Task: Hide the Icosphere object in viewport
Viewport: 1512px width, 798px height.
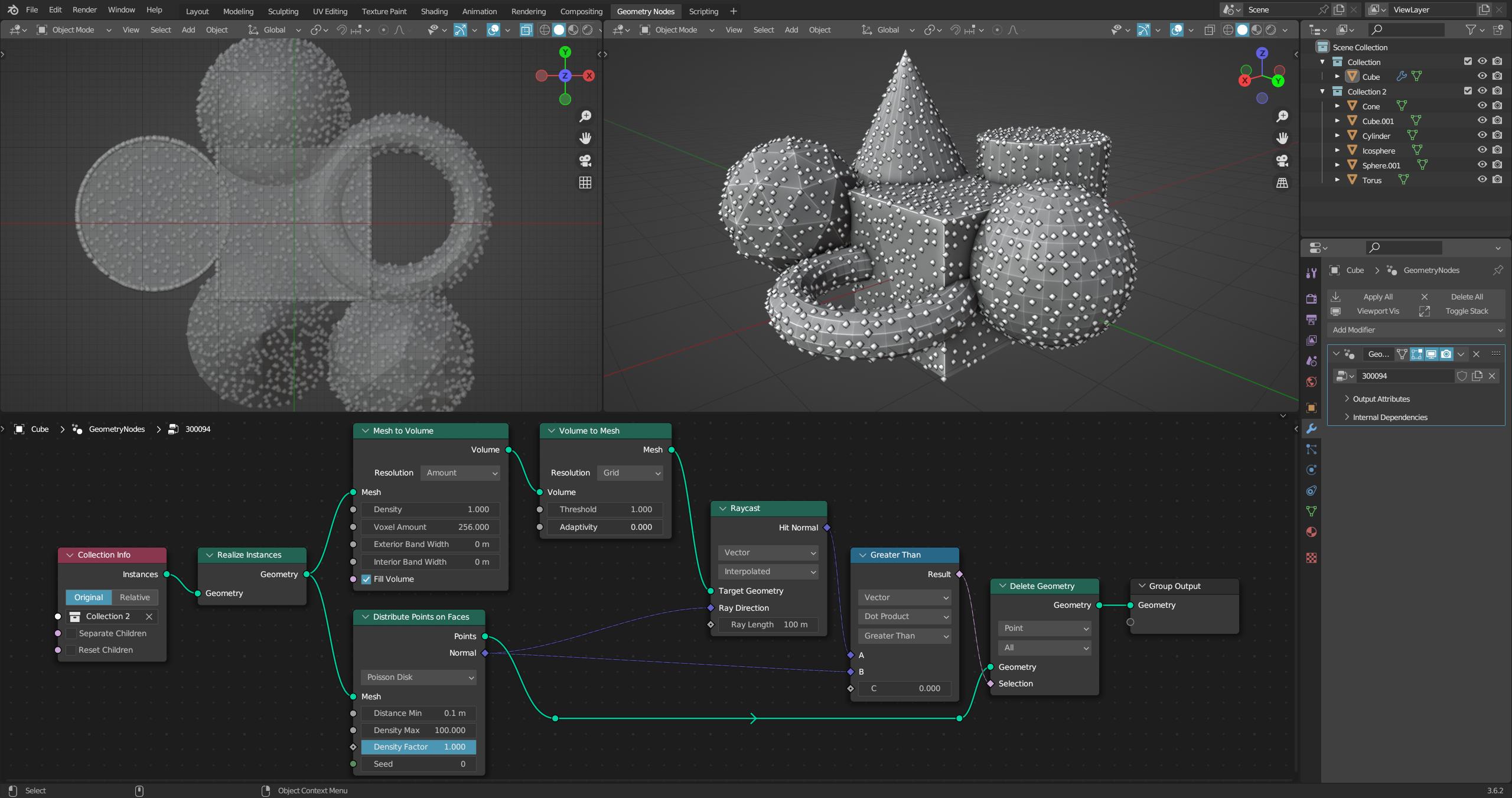Action: 1482,151
